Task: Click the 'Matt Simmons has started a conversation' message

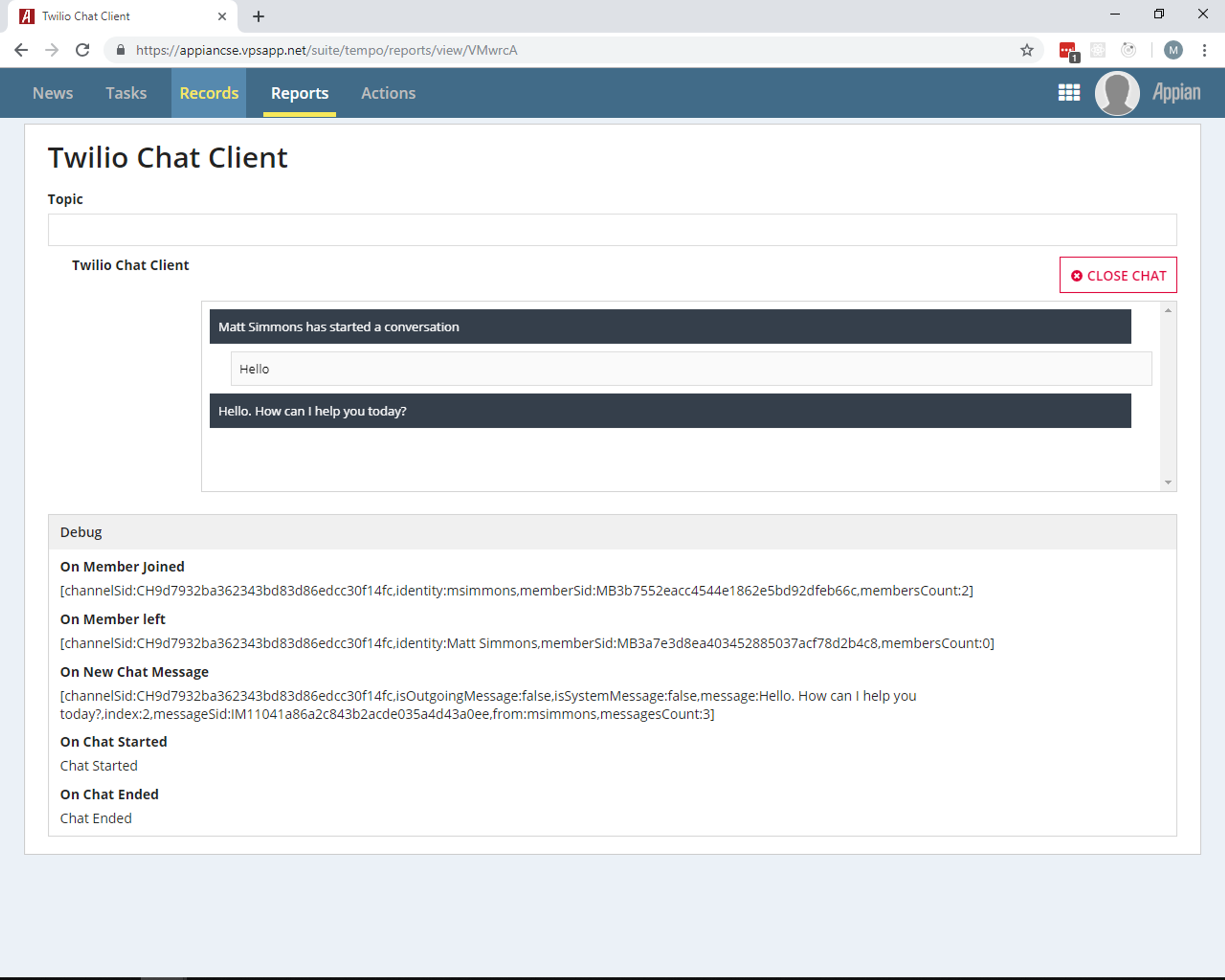Action: click(670, 327)
